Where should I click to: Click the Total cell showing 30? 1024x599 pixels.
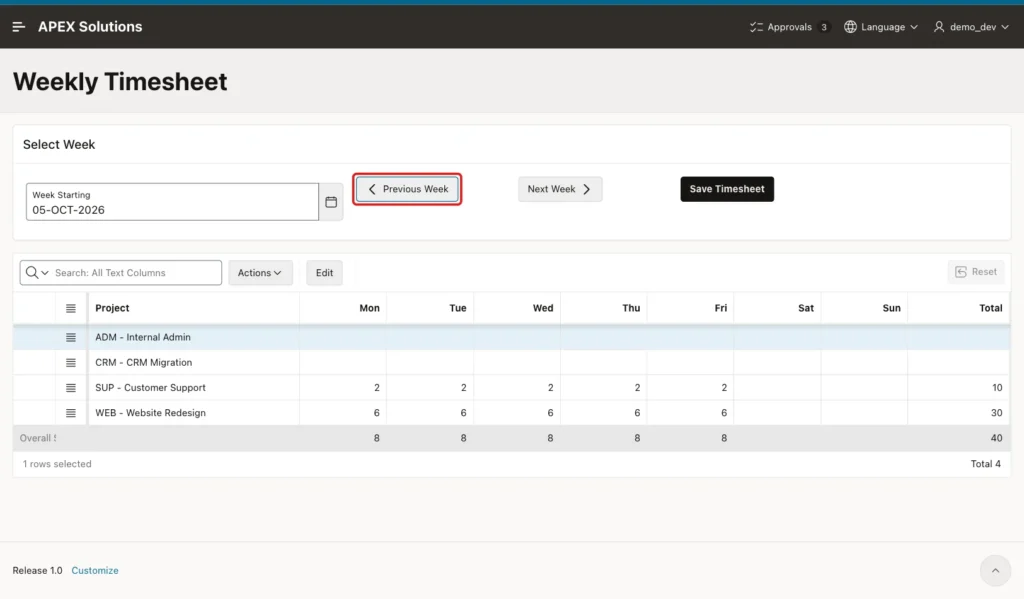coord(959,413)
